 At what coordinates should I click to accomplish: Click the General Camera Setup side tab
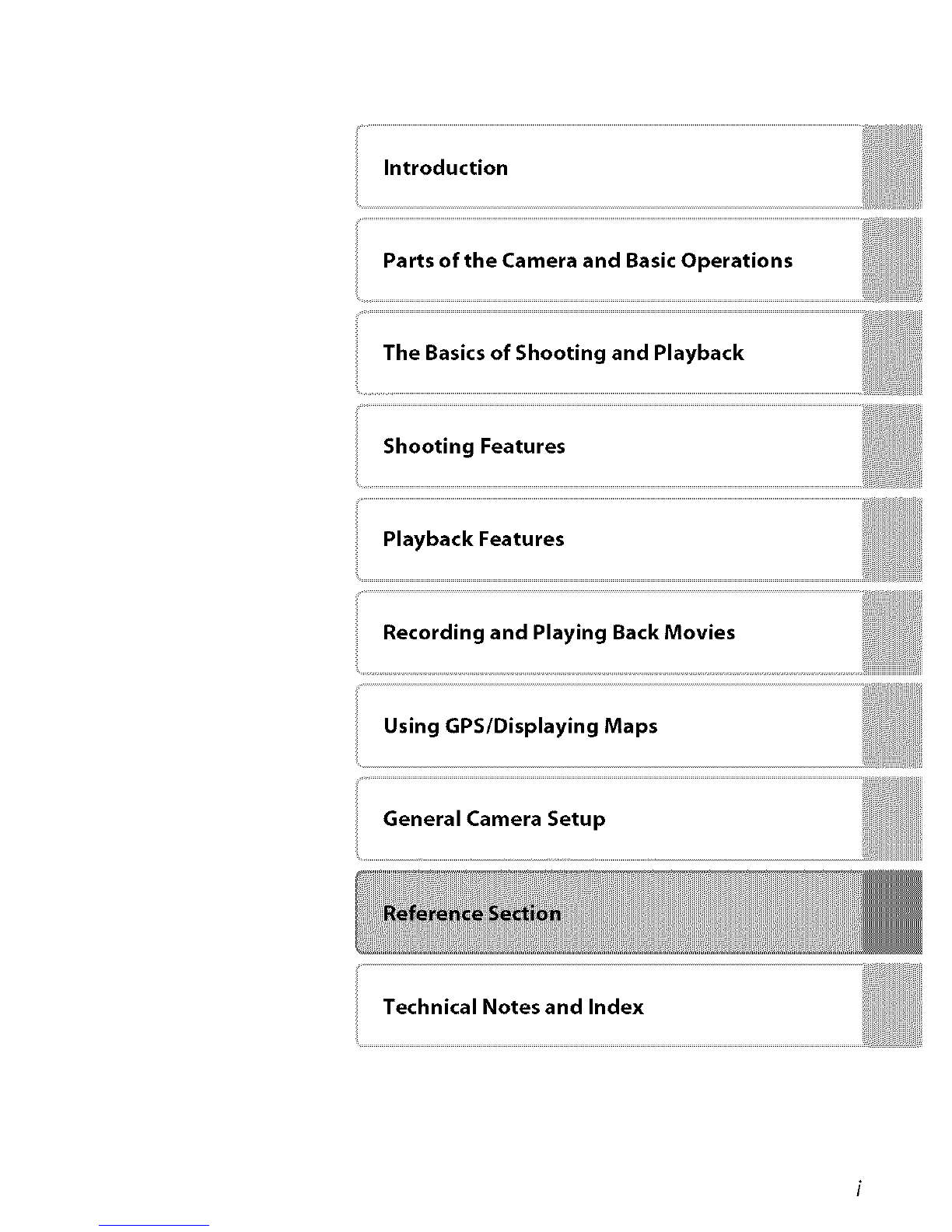click(892, 818)
